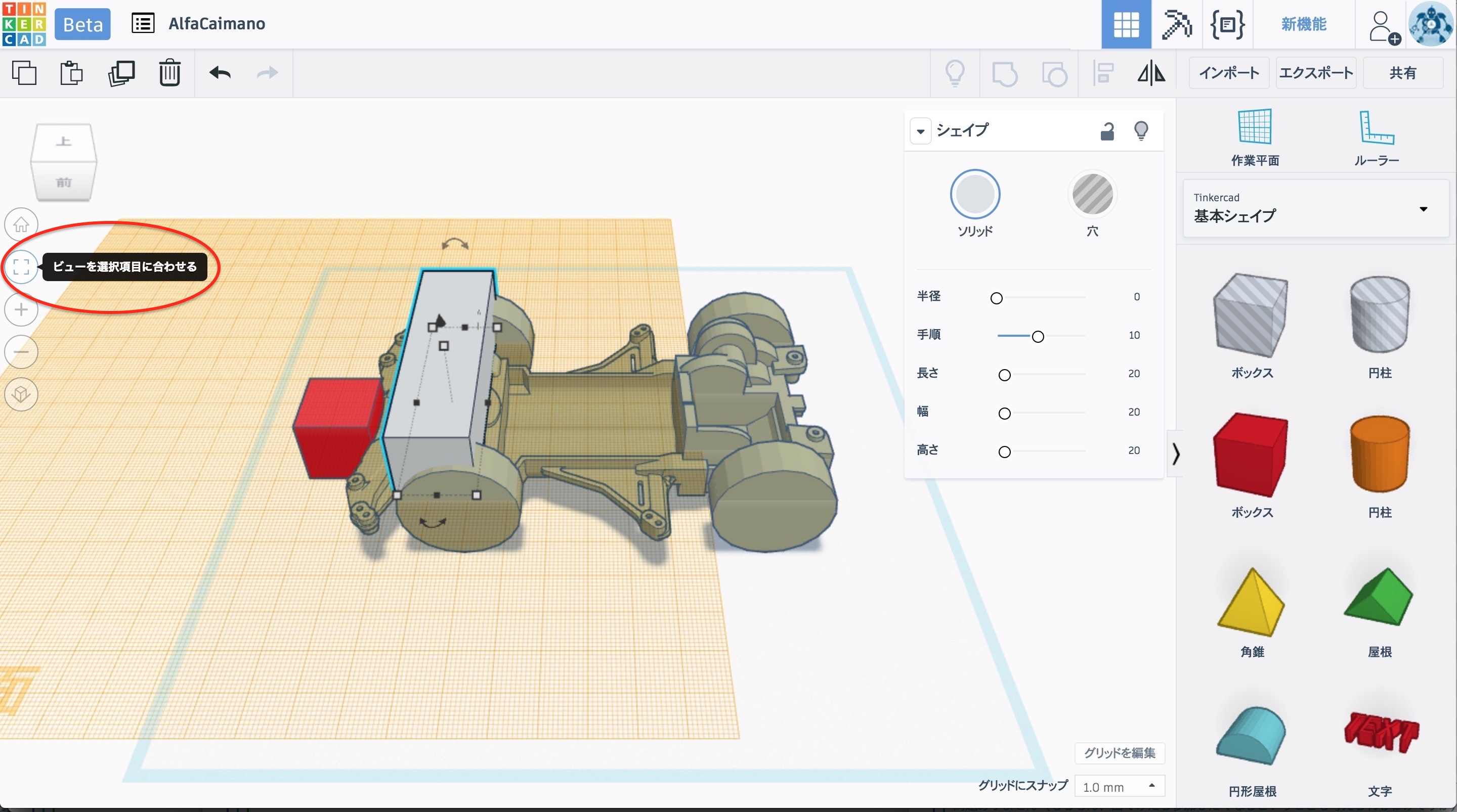Click the duplicate objects icon
This screenshot has width=1457, height=812.
(121, 73)
